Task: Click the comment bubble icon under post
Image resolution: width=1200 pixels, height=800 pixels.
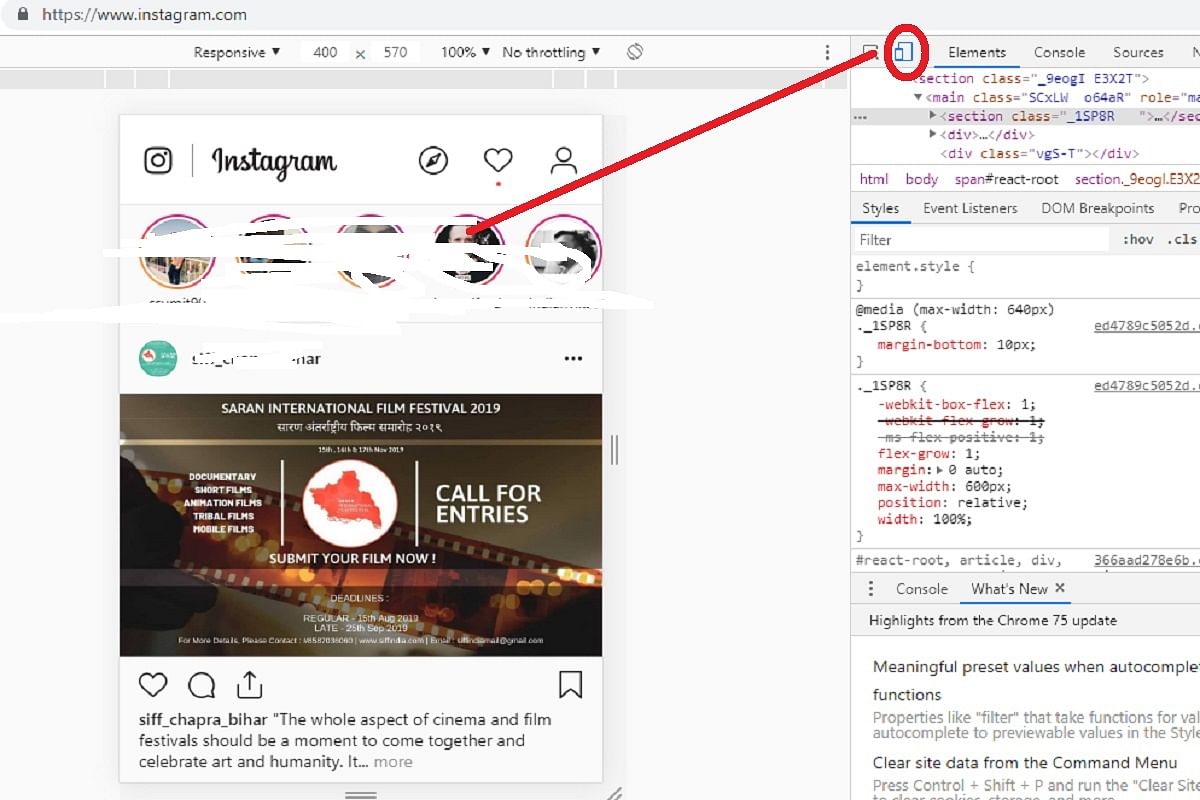Action: 202,685
